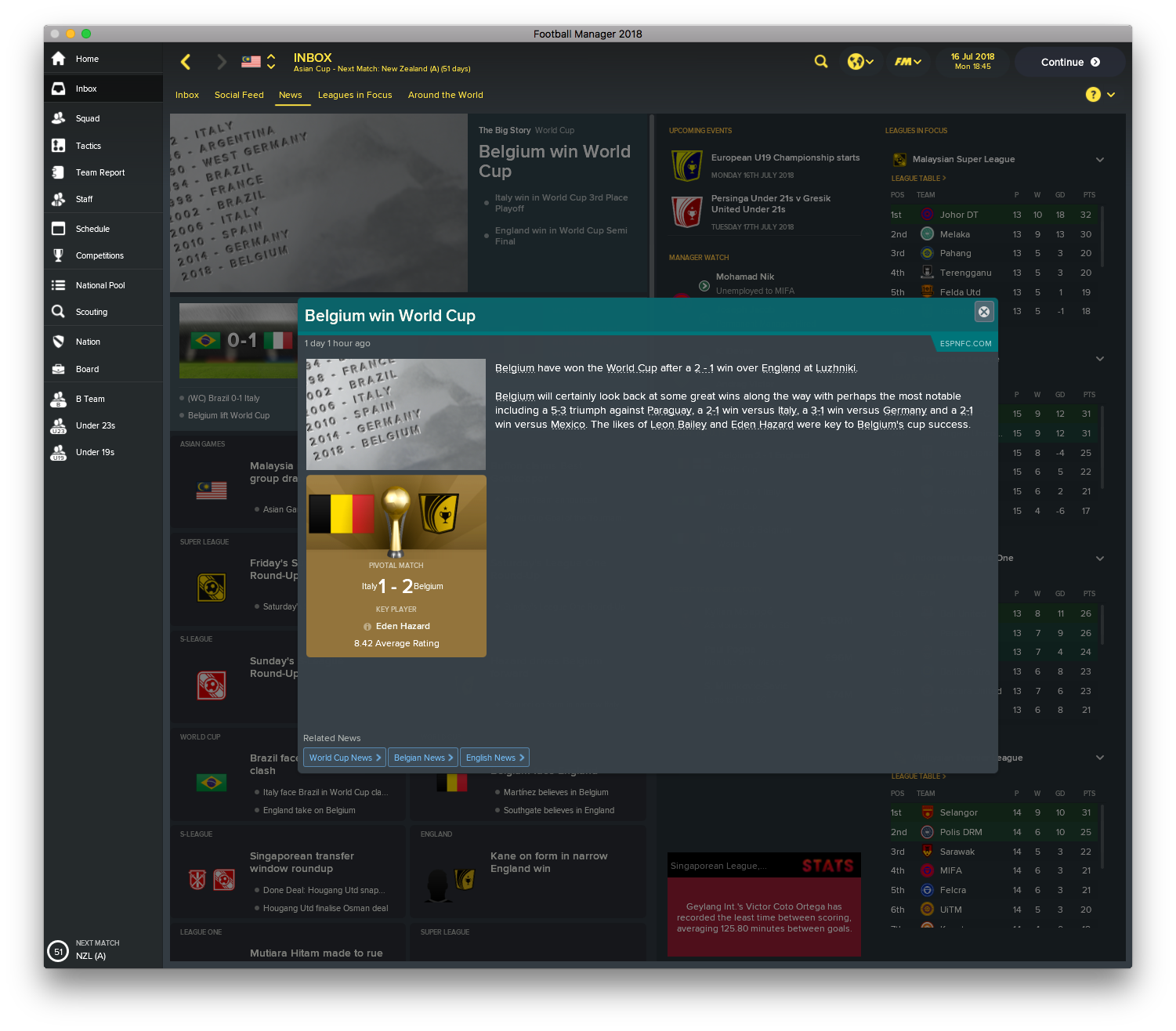Open Under 23s squad icon
Viewport: 1176px width, 1031px height.
[58, 425]
